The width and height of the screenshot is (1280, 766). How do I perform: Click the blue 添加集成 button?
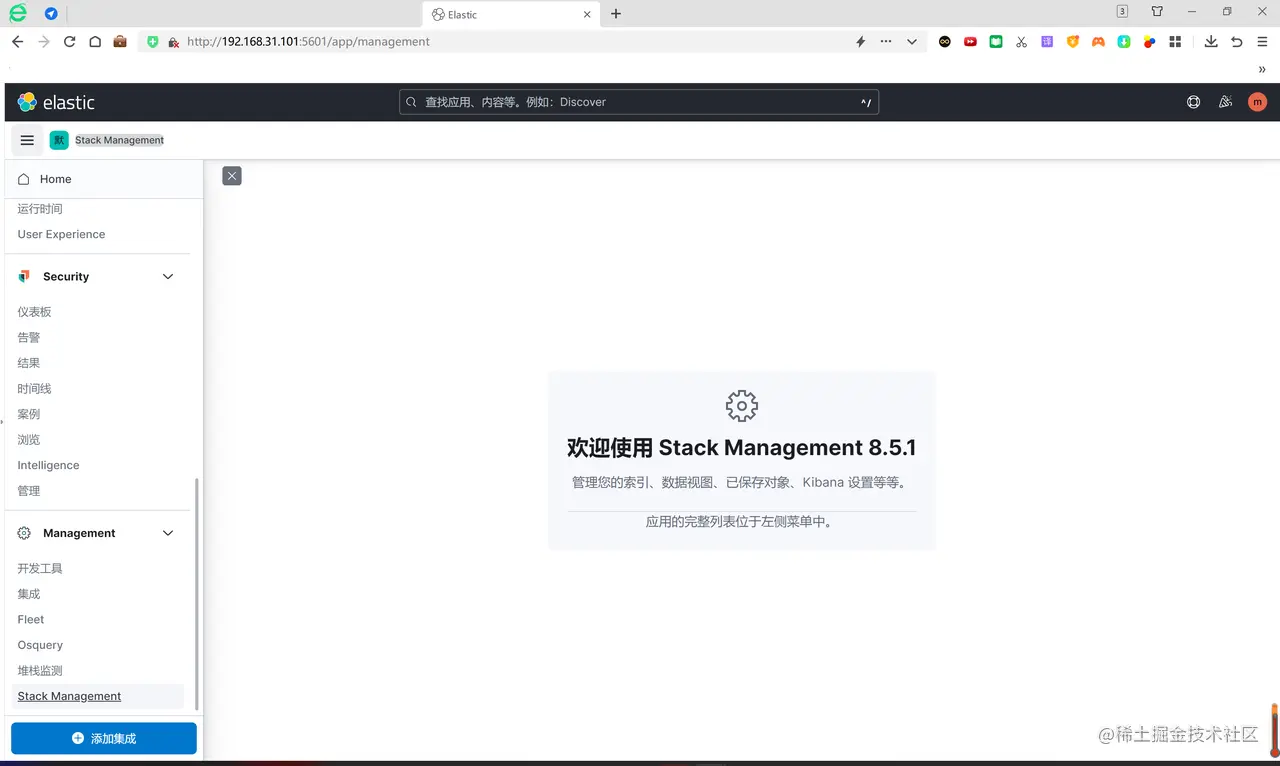104,738
